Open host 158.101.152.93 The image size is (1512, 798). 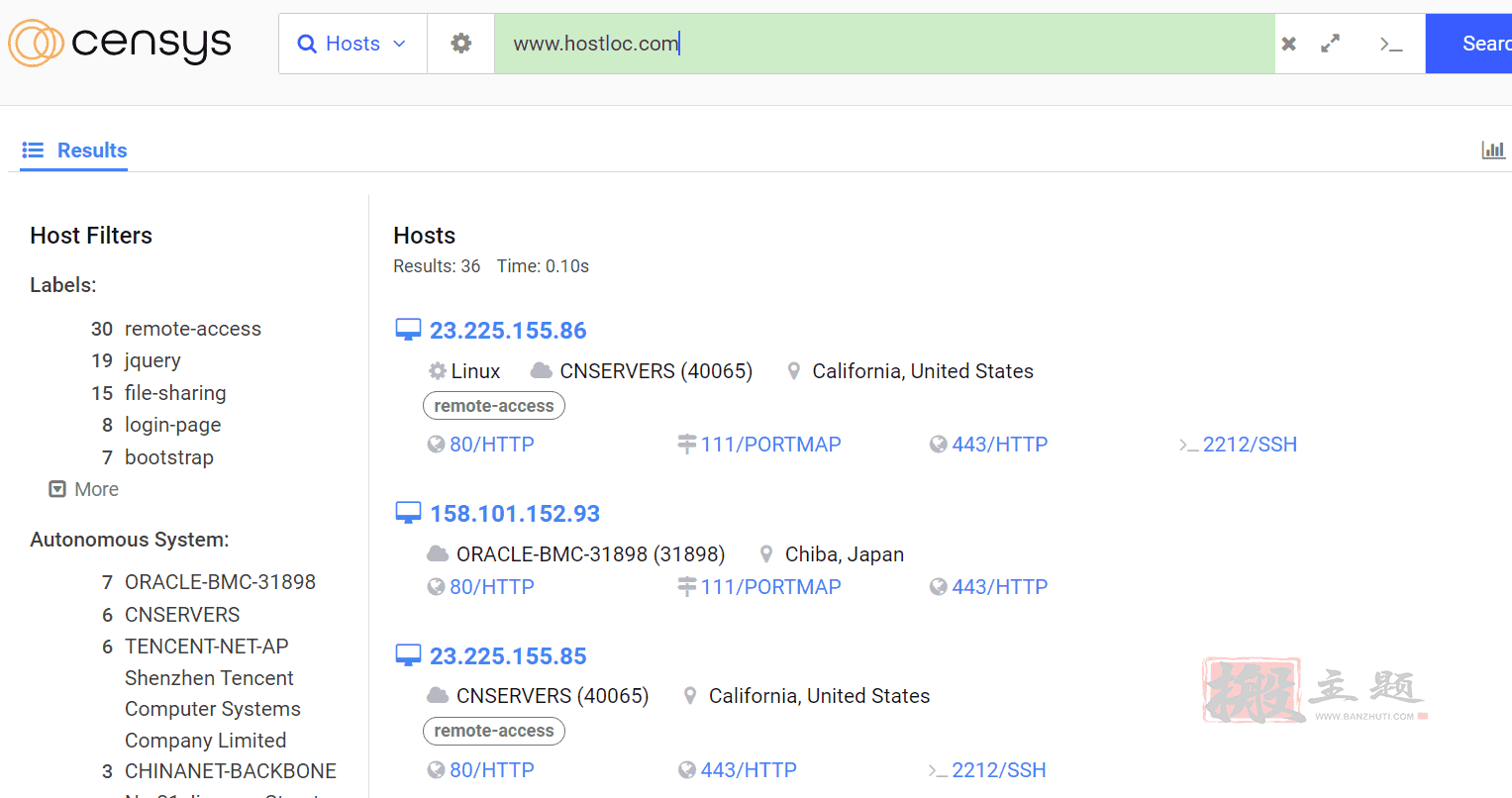(x=515, y=514)
